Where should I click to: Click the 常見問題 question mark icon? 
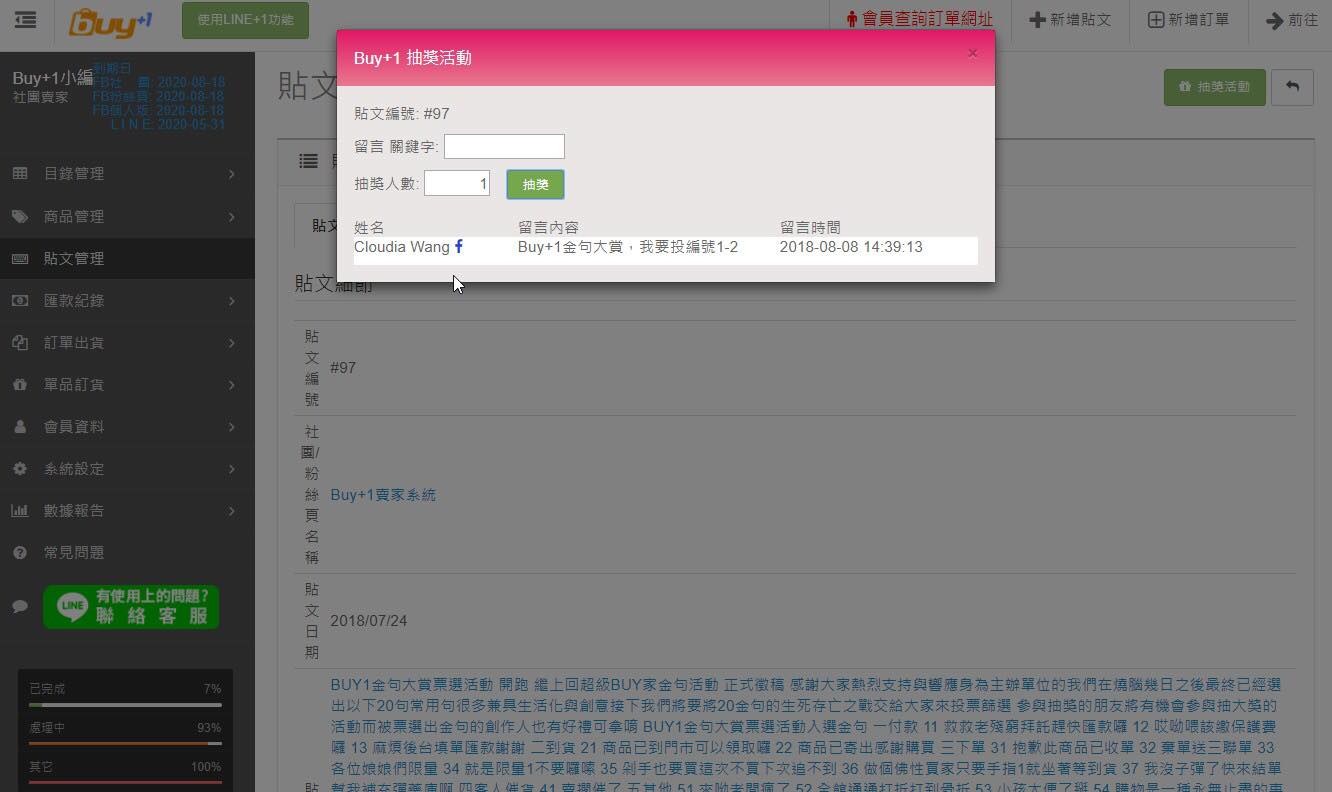(20, 552)
